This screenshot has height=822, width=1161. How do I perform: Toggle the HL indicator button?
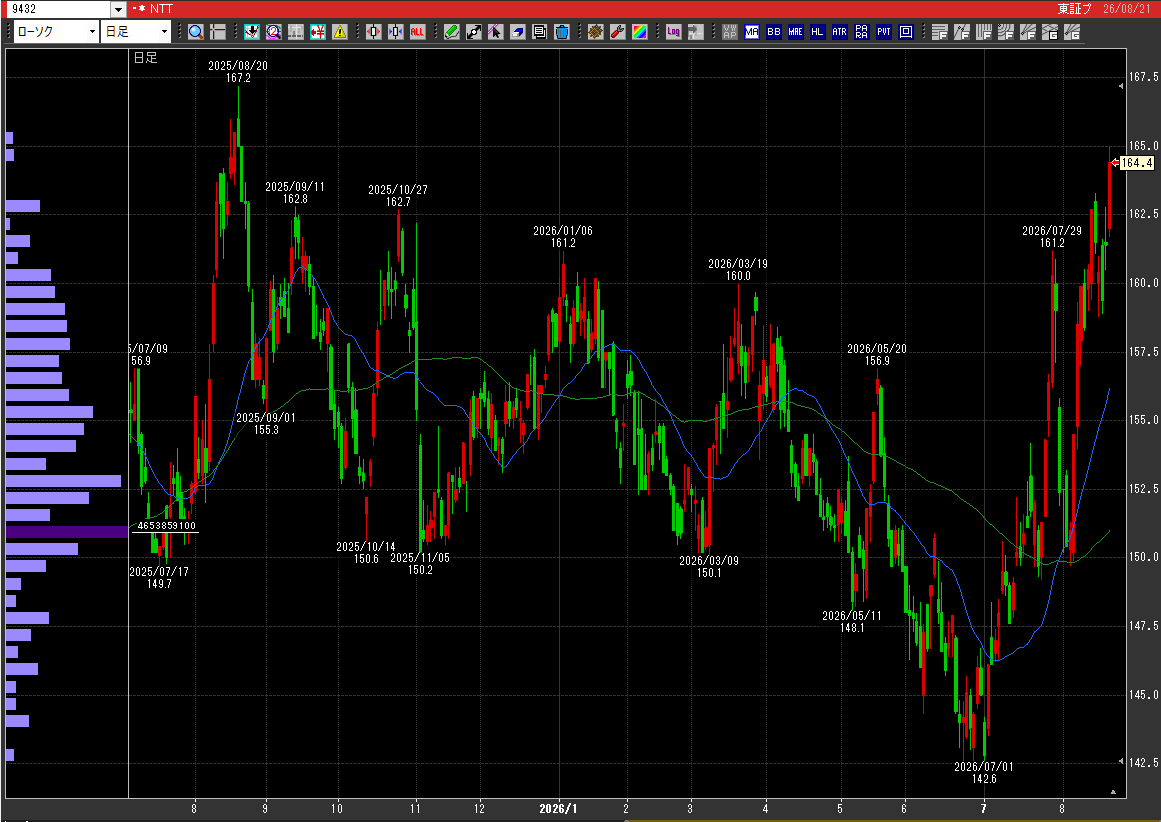click(x=817, y=32)
